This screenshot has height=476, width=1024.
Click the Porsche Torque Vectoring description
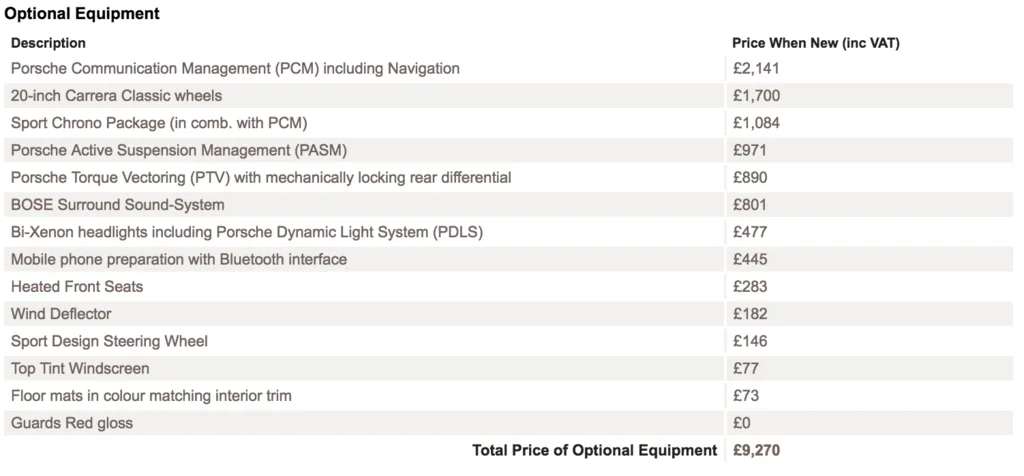pyautogui.click(x=261, y=178)
